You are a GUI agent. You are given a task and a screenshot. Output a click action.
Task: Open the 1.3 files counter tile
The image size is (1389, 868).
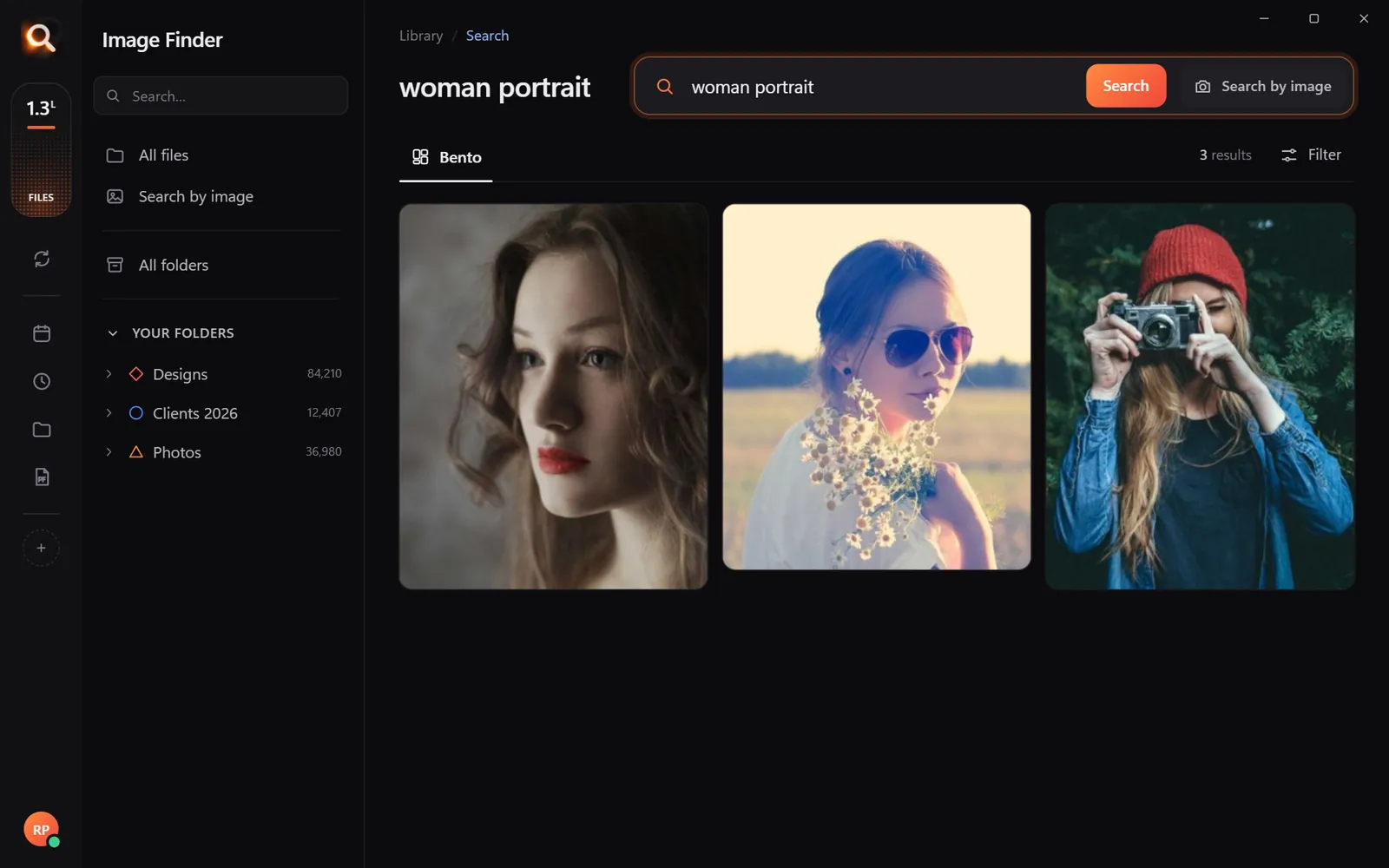tap(41, 149)
